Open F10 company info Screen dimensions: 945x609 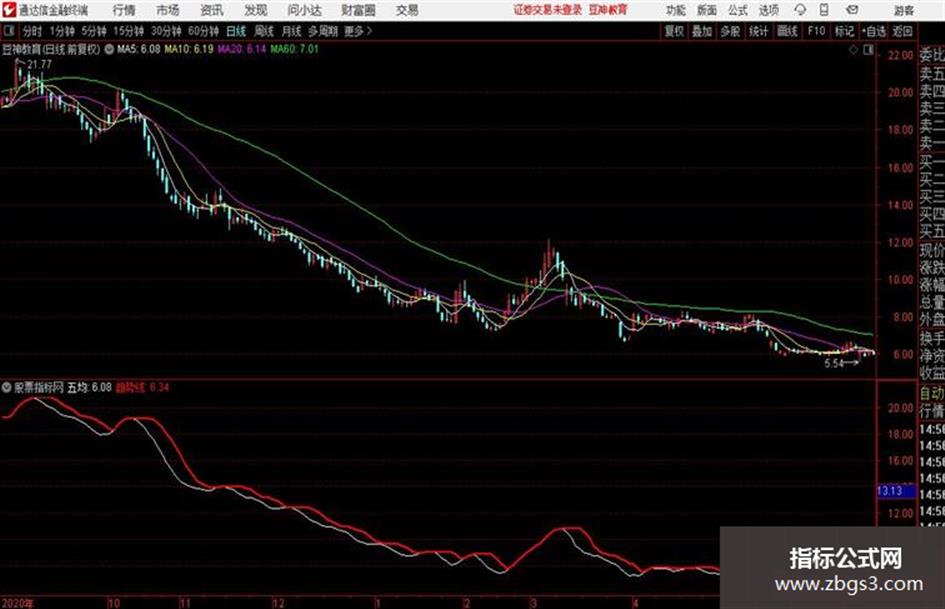(x=816, y=31)
